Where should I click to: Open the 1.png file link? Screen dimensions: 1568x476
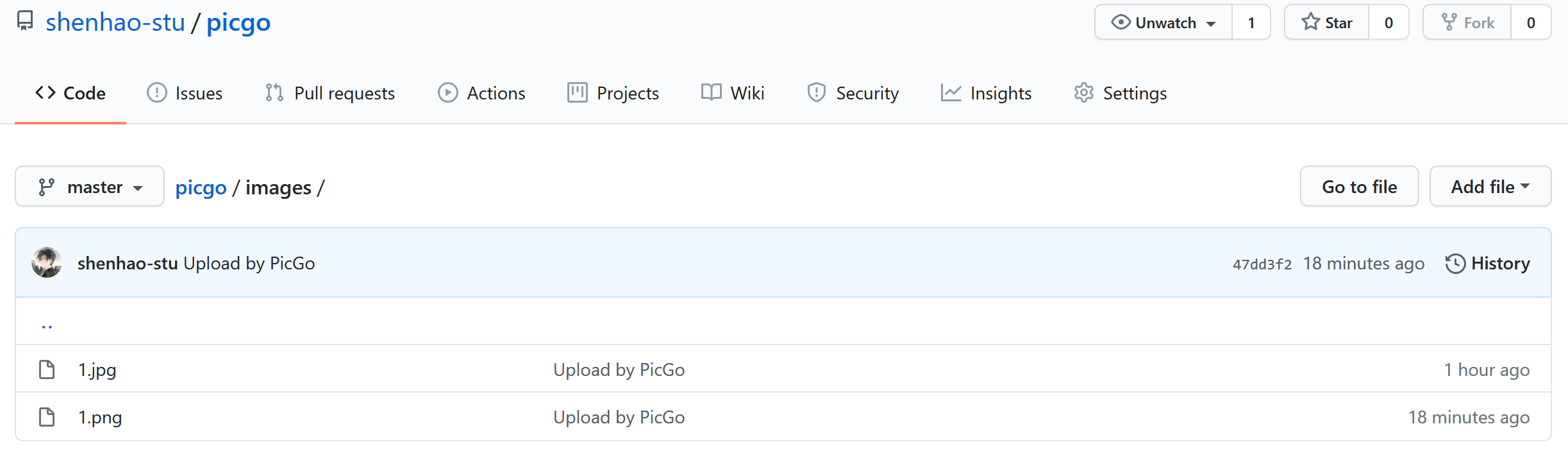[100, 418]
